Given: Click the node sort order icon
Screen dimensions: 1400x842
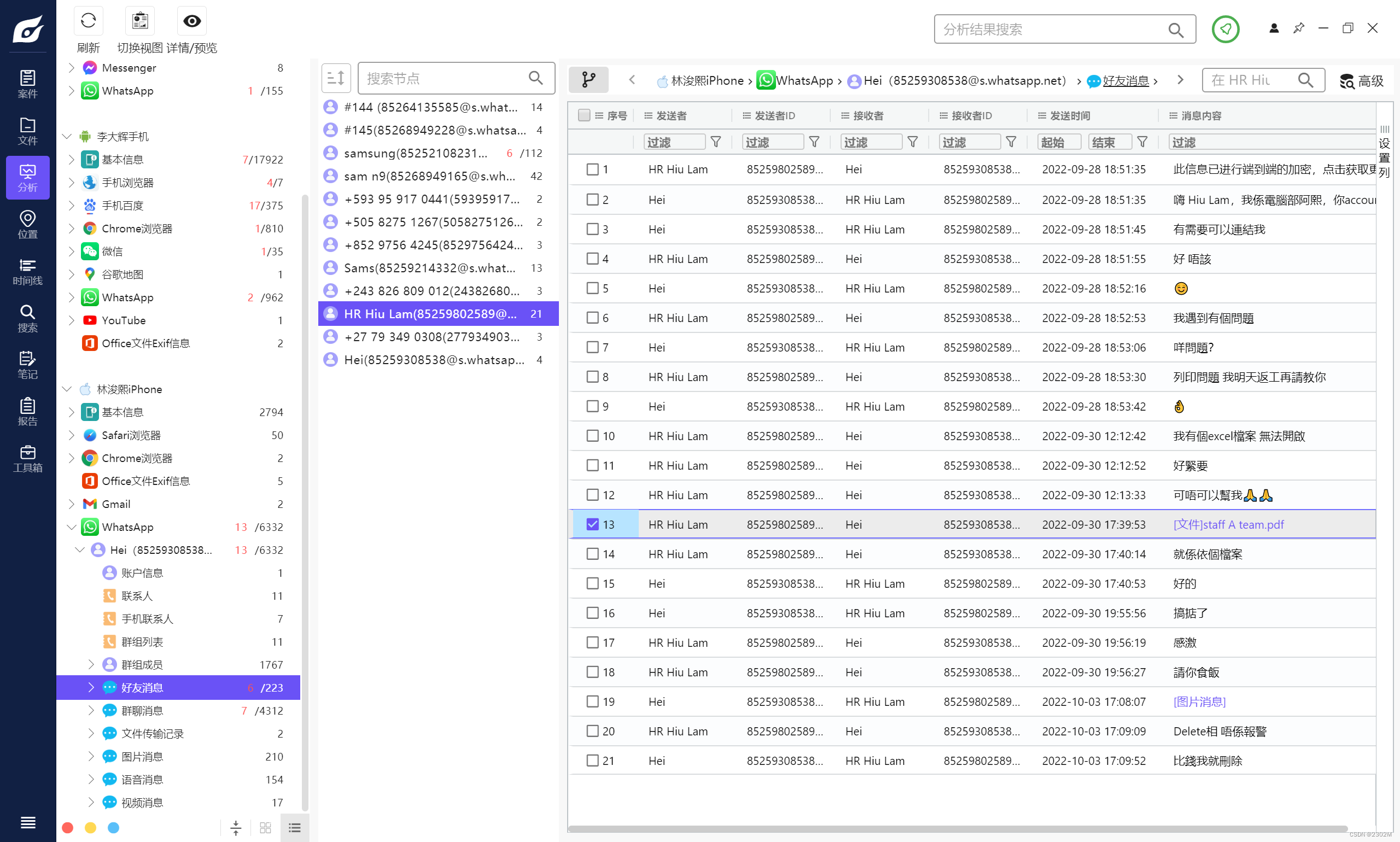Looking at the screenshot, I should [336, 78].
